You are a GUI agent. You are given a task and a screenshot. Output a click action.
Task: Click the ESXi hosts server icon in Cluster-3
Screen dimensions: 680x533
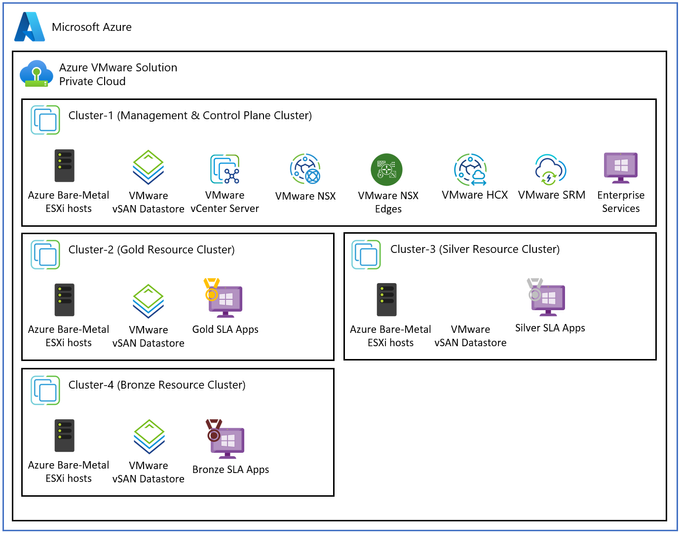pyautogui.click(x=386, y=300)
